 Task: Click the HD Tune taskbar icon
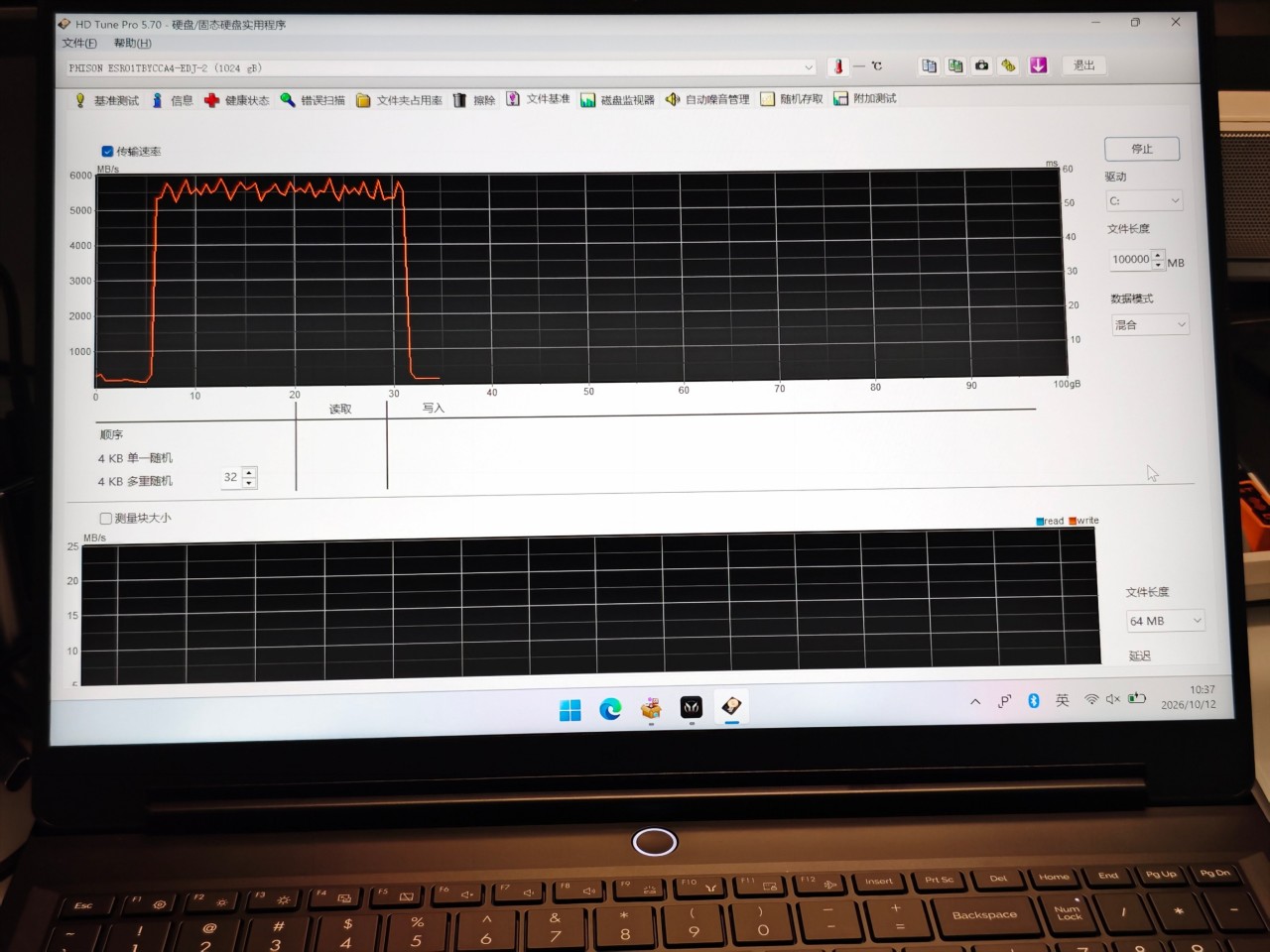pyautogui.click(x=731, y=707)
